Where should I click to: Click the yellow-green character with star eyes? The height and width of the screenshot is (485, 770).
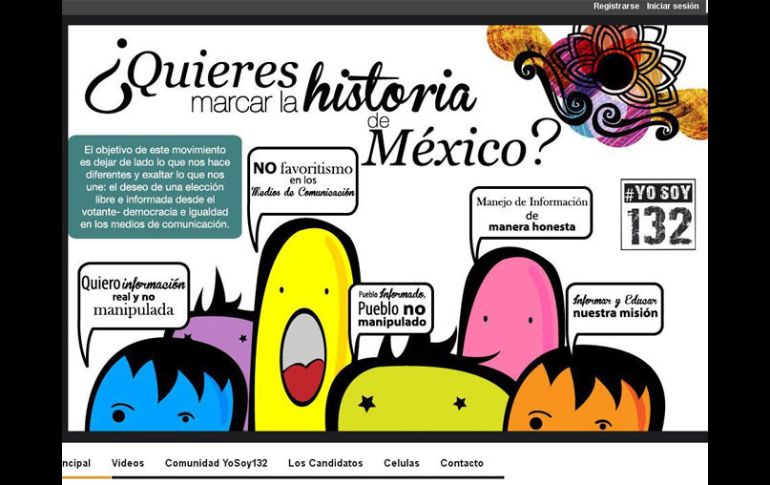tap(415, 395)
